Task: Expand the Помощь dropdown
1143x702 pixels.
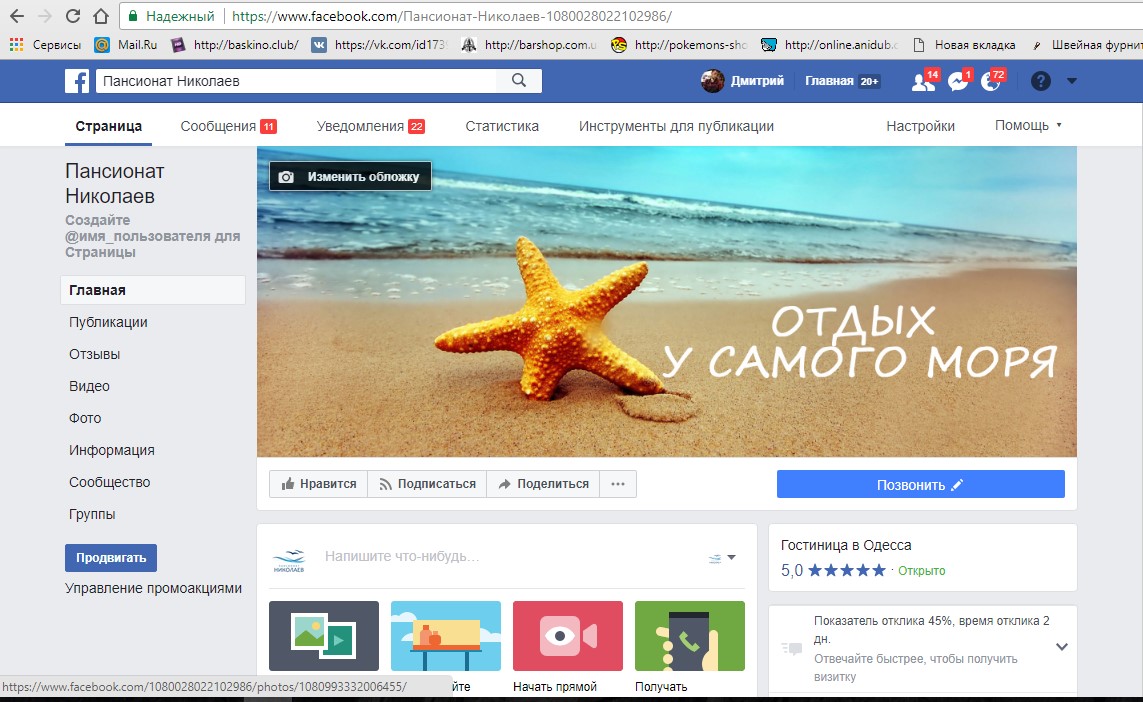Action: (1029, 125)
